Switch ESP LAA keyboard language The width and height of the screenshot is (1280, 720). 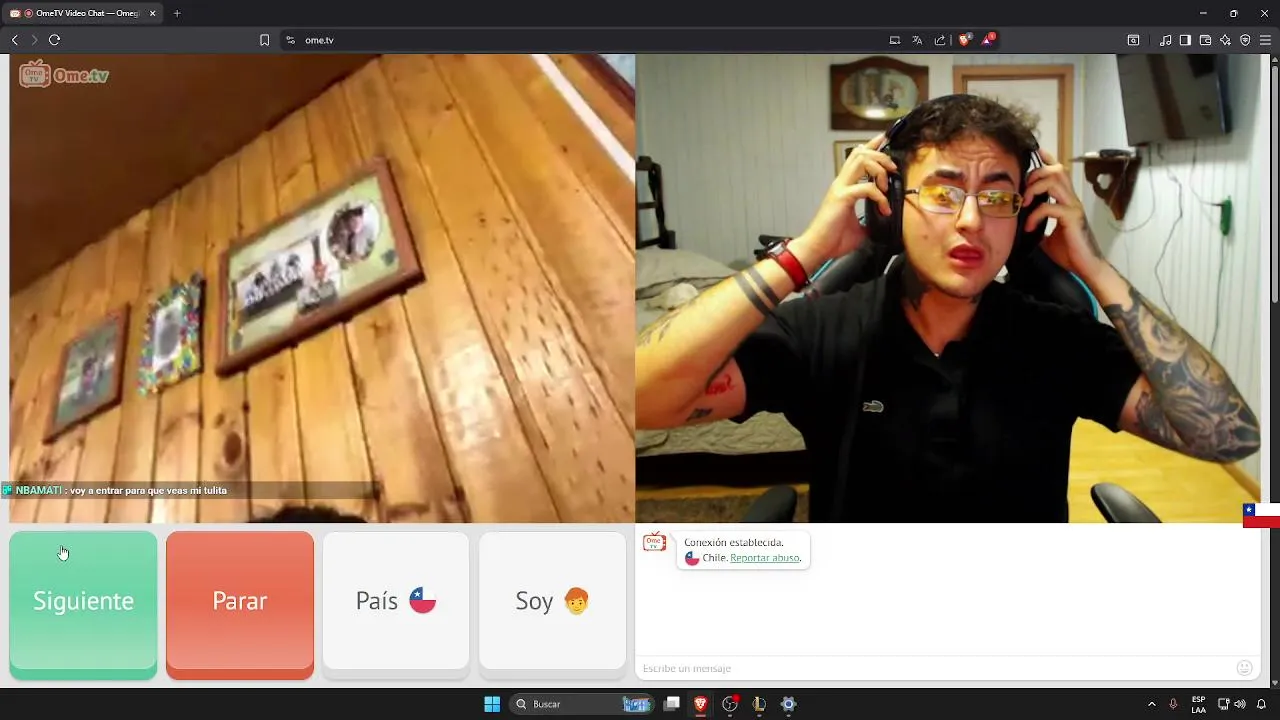click(1198, 704)
